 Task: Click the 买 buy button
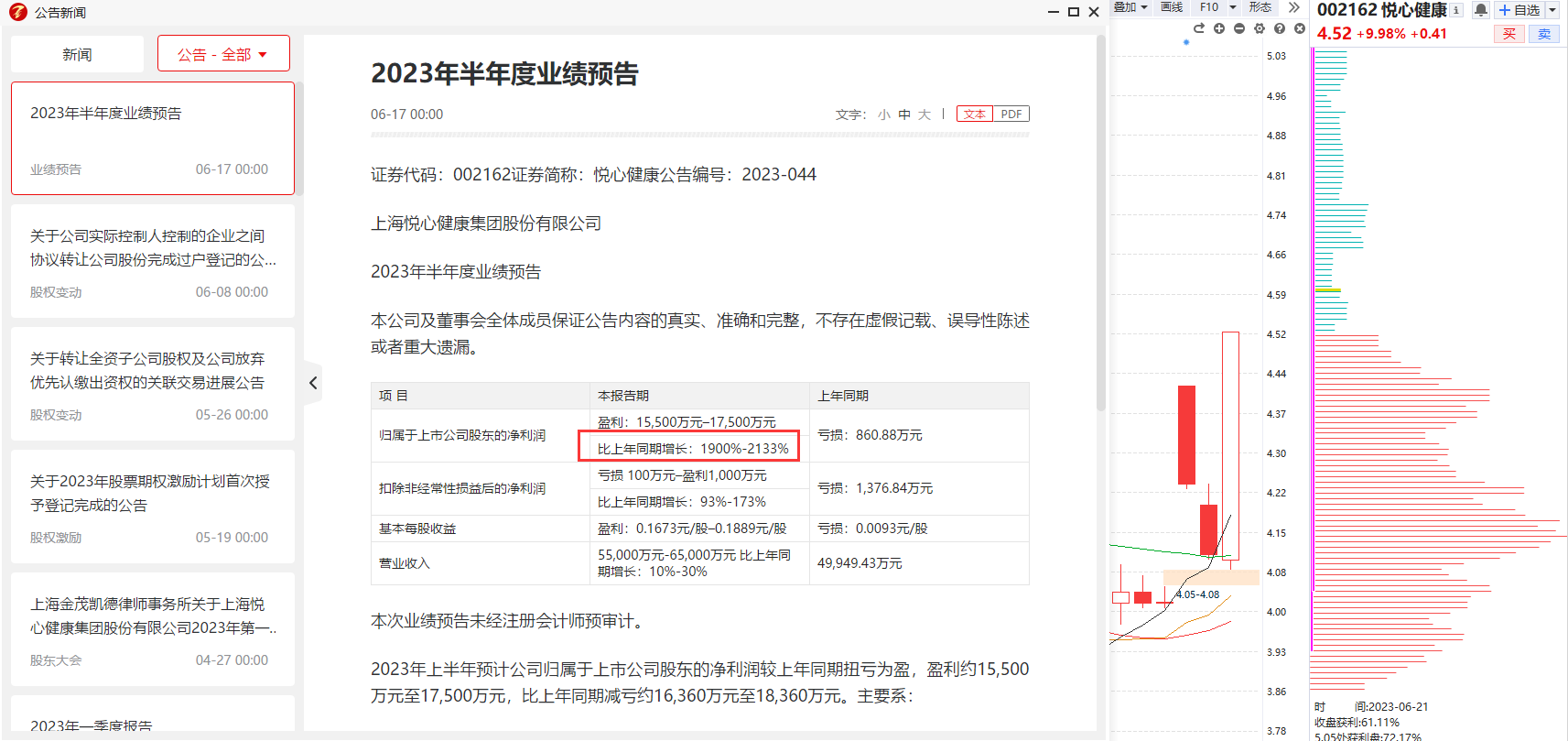tap(1509, 34)
